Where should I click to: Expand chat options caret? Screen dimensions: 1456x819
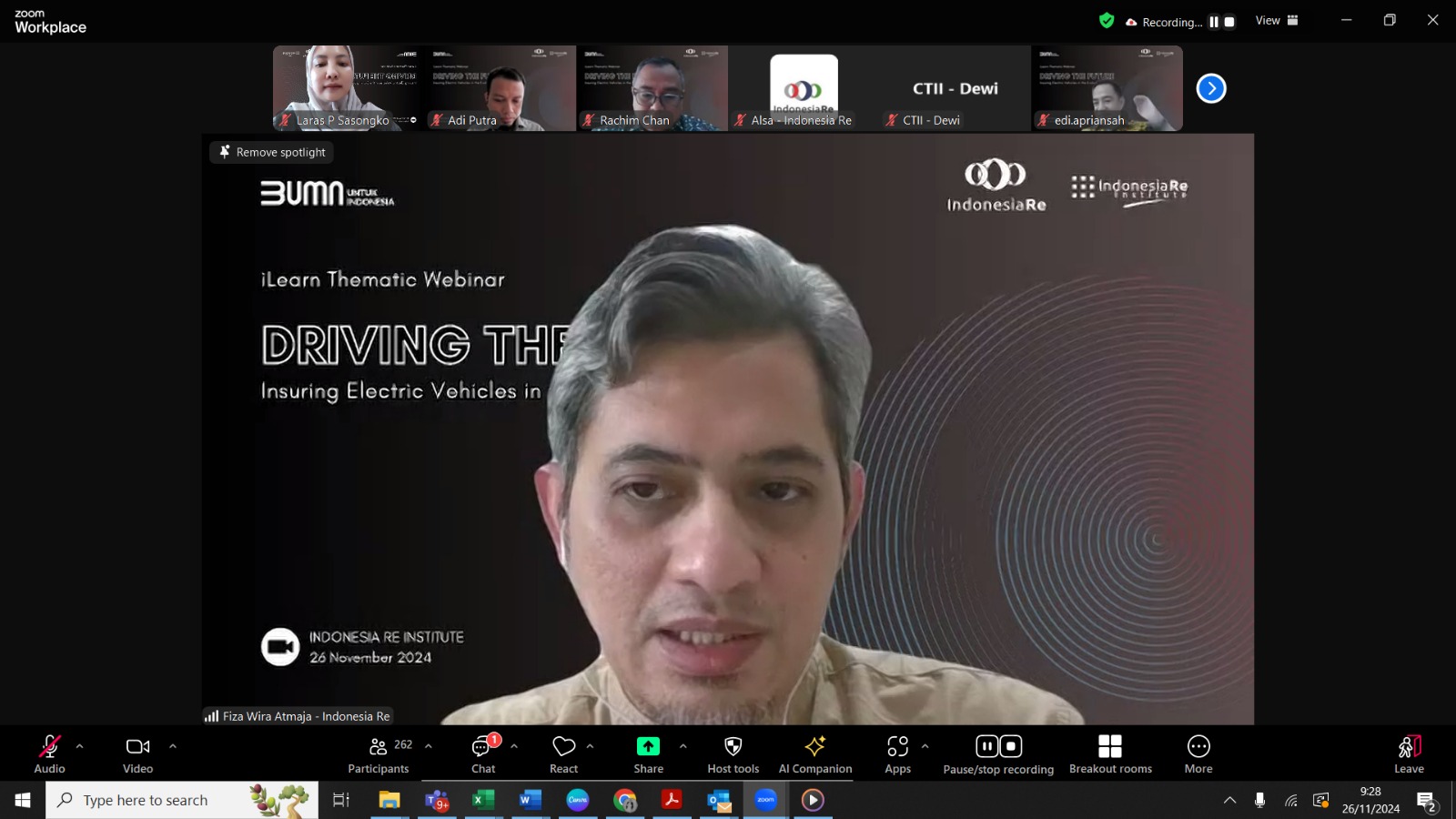[x=514, y=746]
